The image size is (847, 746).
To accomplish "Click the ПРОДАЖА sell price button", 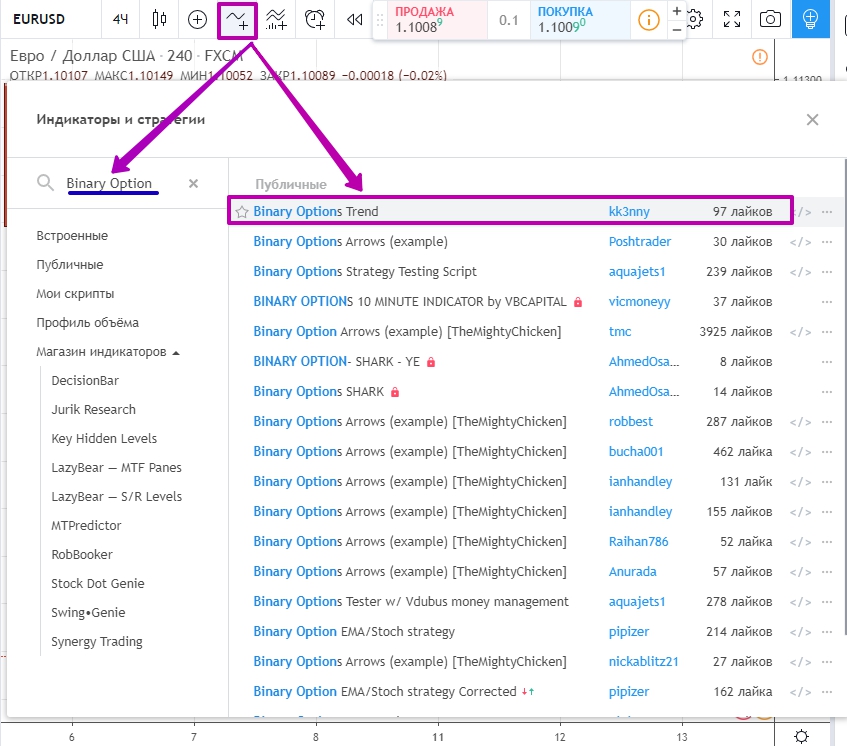I will pos(430,20).
